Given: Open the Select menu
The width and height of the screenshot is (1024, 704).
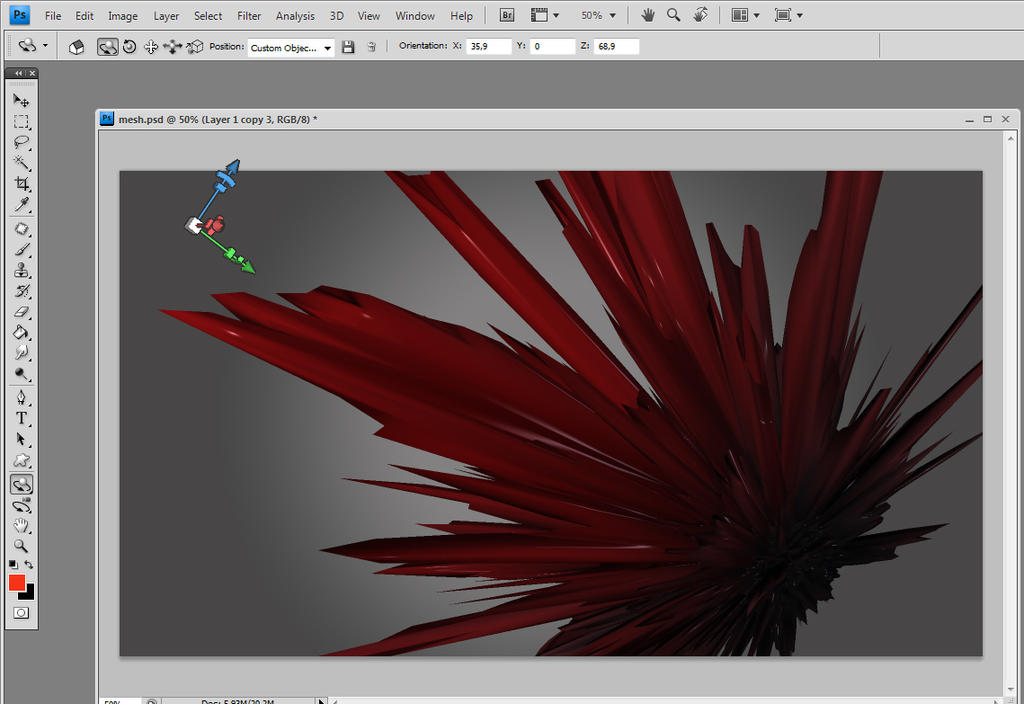Looking at the screenshot, I should 208,16.
